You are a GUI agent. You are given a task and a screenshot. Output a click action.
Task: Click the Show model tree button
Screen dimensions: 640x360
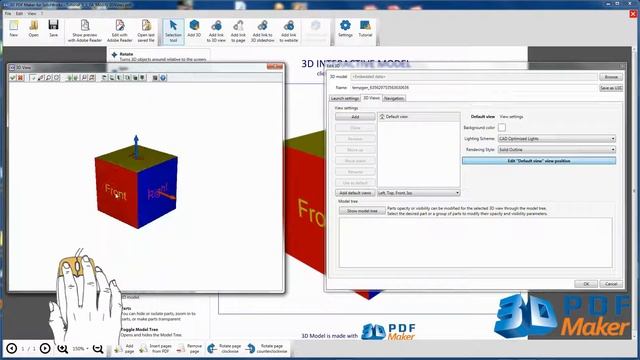[x=362, y=211]
